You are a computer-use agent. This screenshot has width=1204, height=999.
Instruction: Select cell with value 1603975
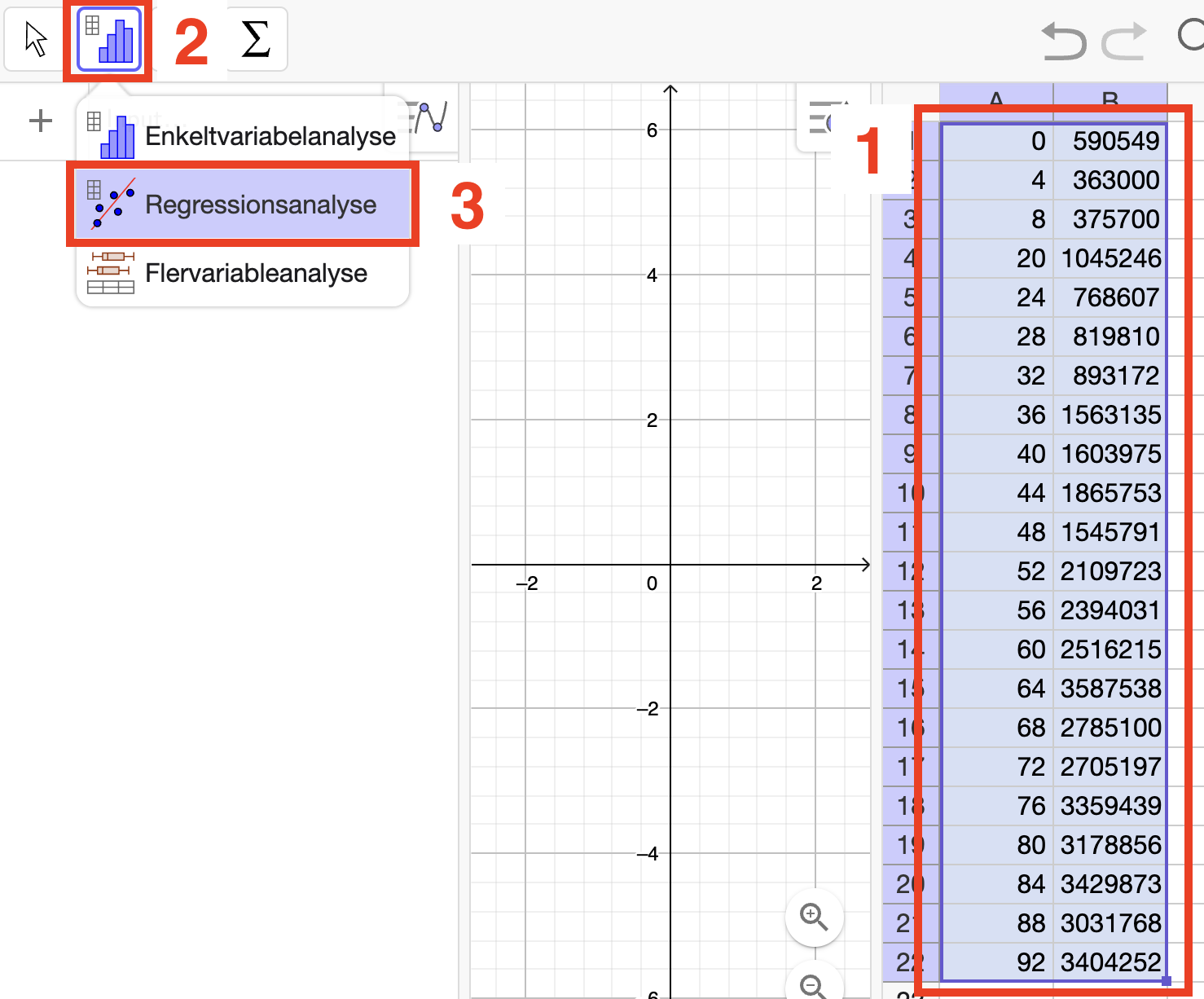1110,454
